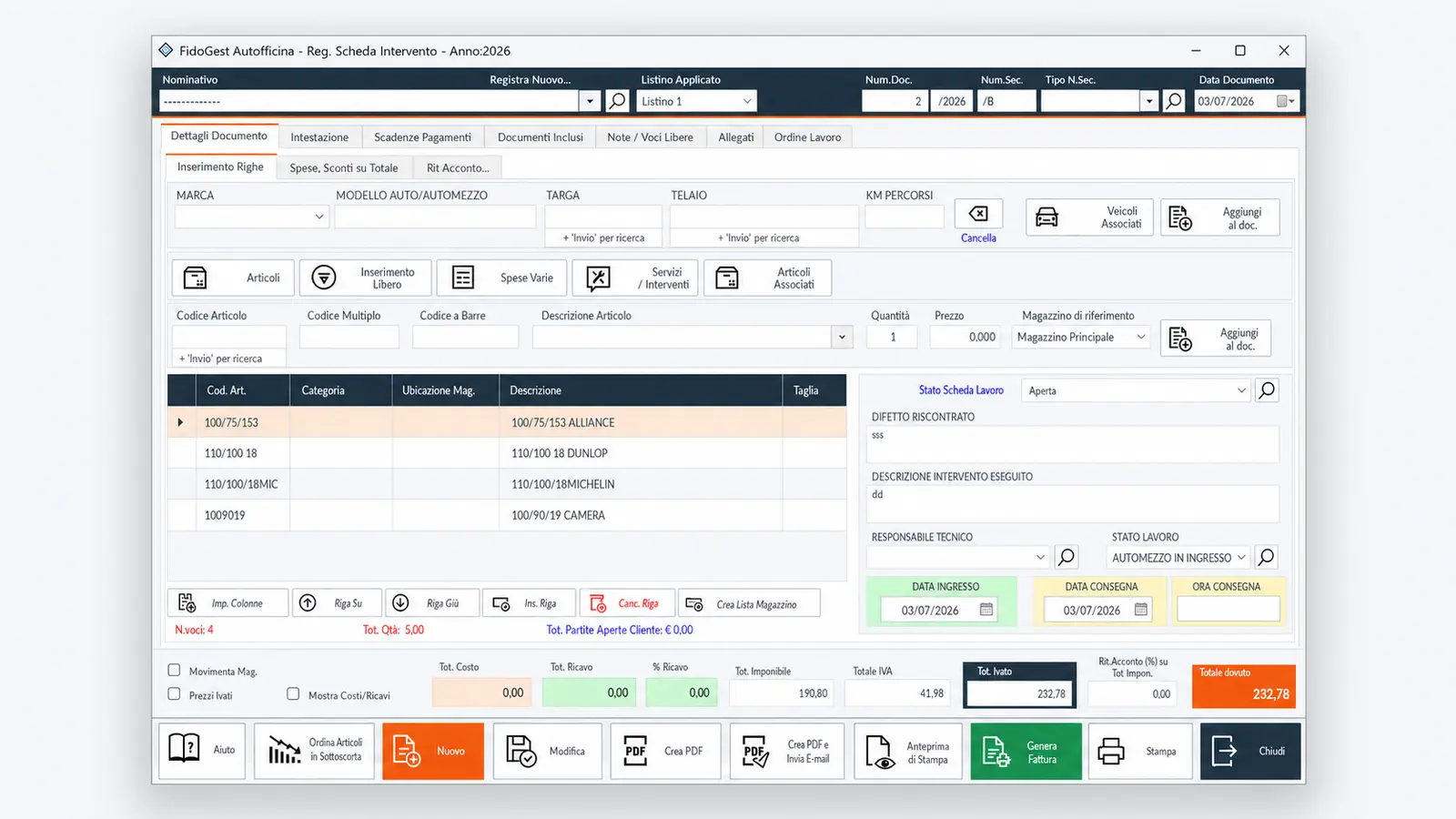This screenshot has height=819, width=1456.
Task: Move row up with Riga Su
Action: [337, 603]
